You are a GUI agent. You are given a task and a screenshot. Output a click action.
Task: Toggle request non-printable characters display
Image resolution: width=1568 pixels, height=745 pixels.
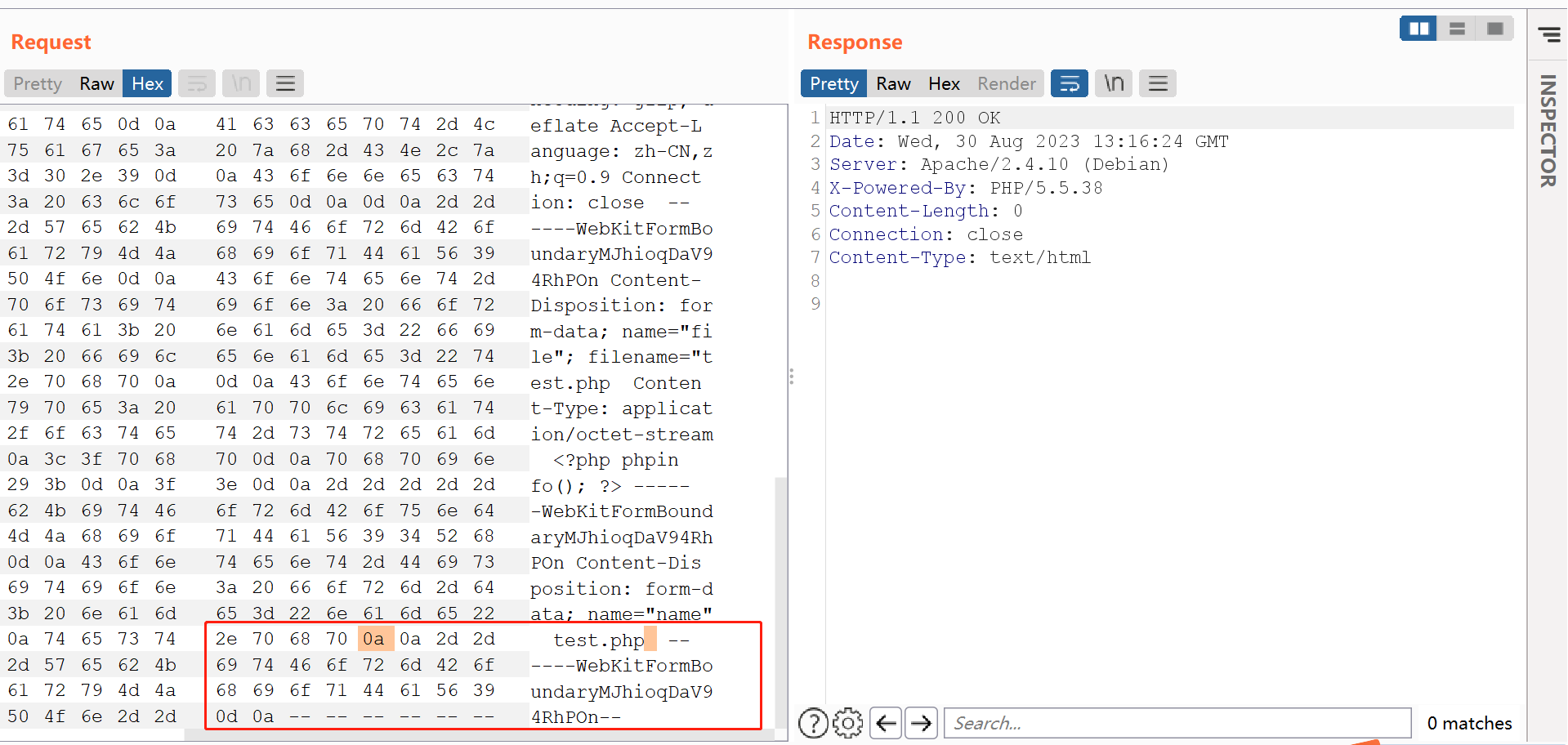click(x=241, y=83)
